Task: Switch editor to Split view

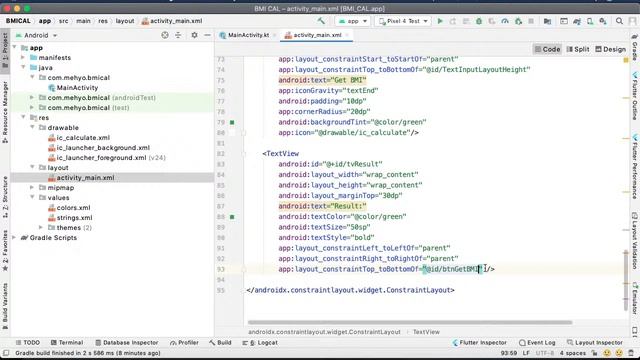Action: pyautogui.click(x=578, y=49)
